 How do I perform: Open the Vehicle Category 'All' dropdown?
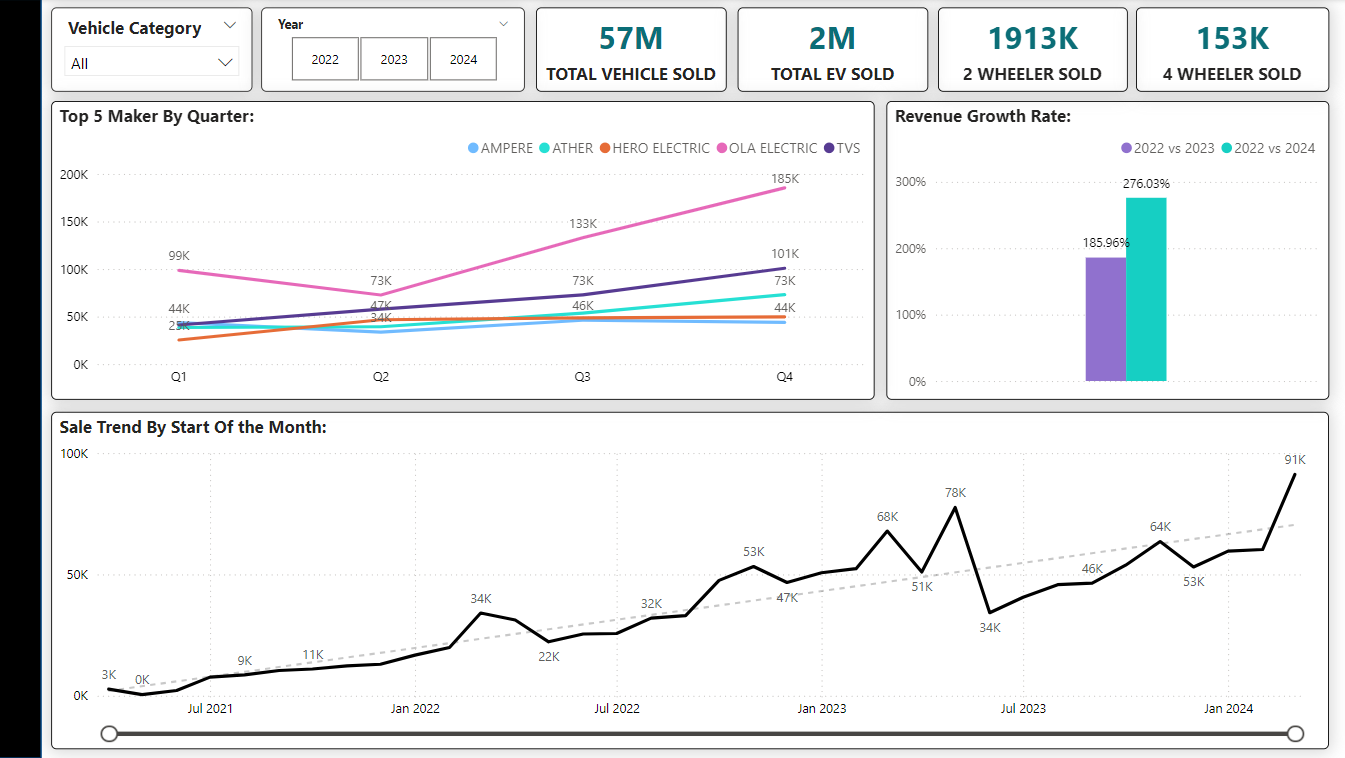[151, 62]
